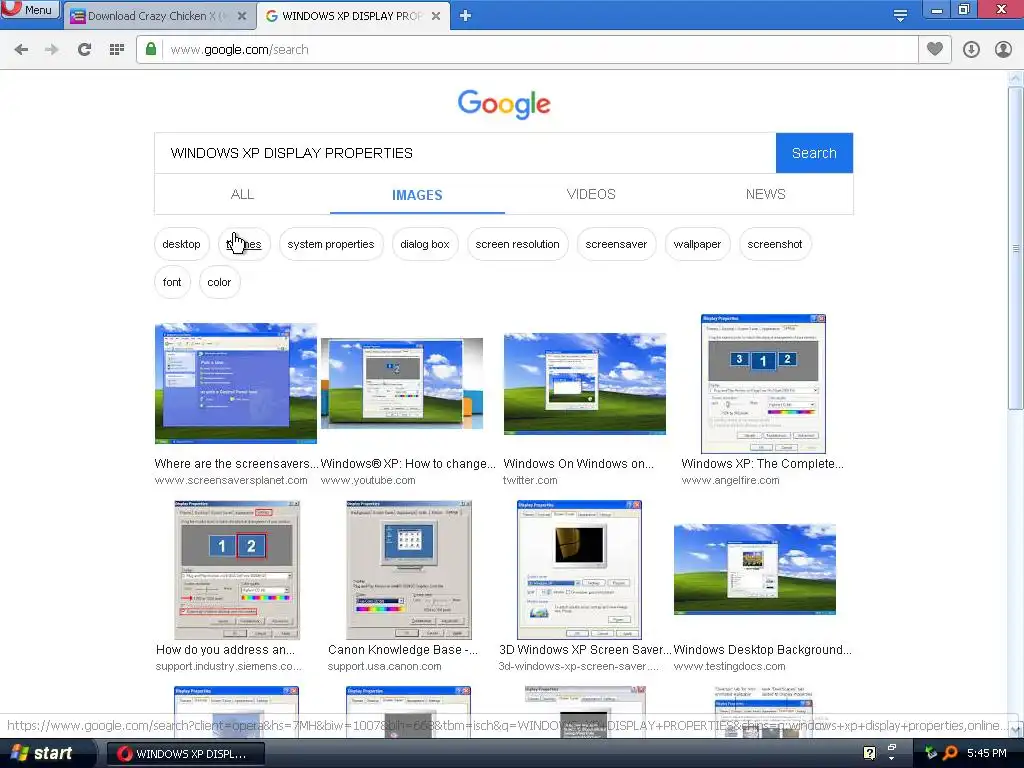Click the 'Windows XP: The Complete...' title
The image size is (1024, 768).
[x=762, y=464]
